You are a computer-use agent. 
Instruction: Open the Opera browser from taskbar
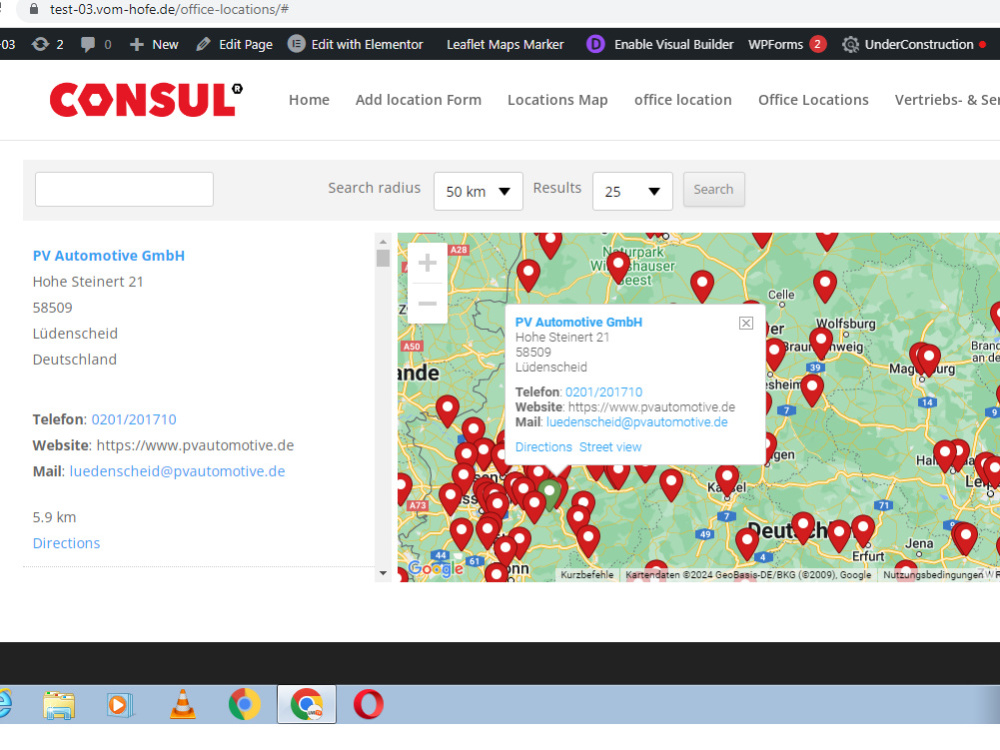pyautogui.click(x=369, y=705)
